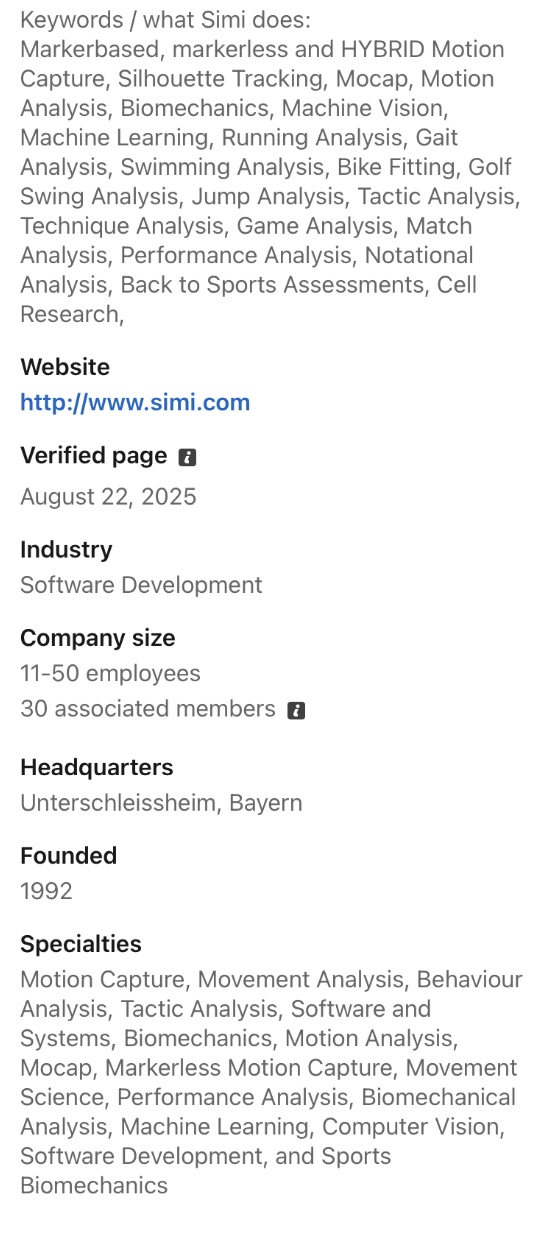Click the info icon beside Verified page
555x1245 pixels.
click(x=187, y=457)
